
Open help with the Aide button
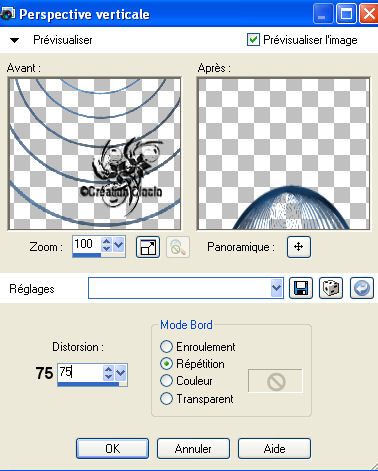click(274, 449)
